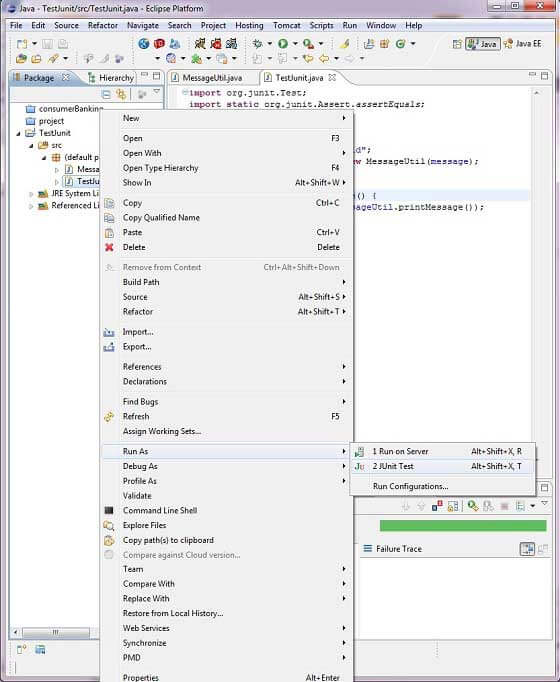The width and height of the screenshot is (560, 682).
Task: Click the Show View as fast view icon at bottom left
Action: click(21, 649)
